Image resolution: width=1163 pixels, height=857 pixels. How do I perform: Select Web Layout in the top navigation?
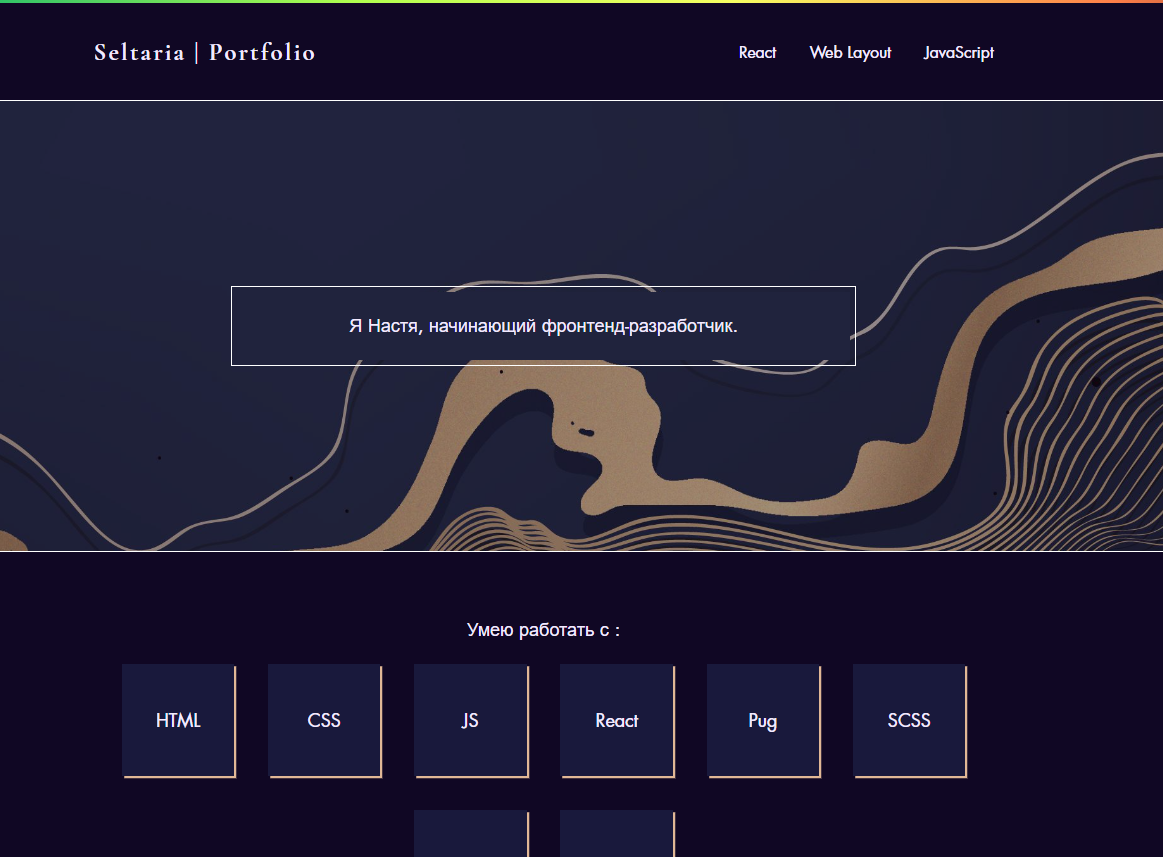pos(850,52)
